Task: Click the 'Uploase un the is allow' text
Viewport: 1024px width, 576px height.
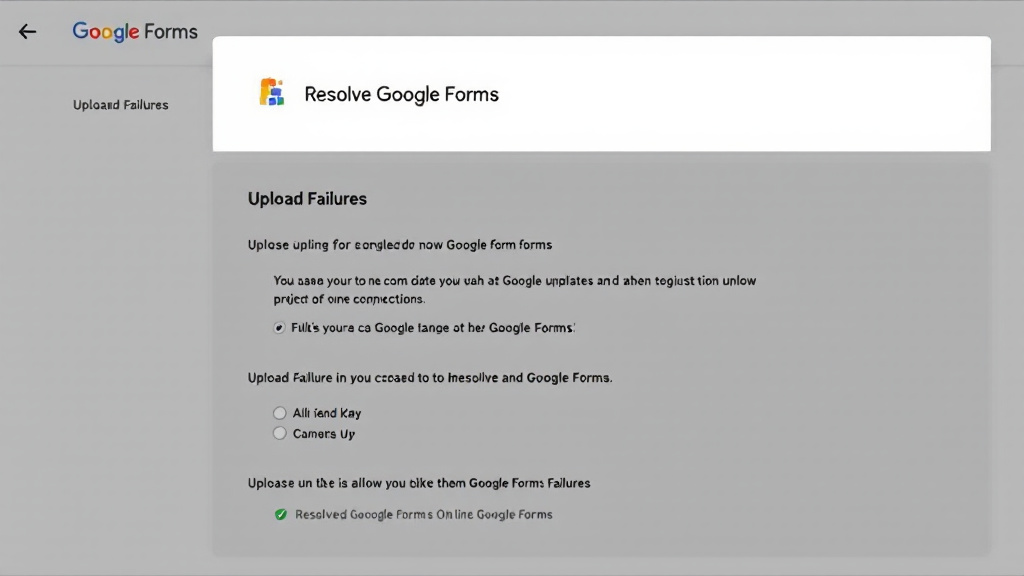Action: (x=419, y=483)
